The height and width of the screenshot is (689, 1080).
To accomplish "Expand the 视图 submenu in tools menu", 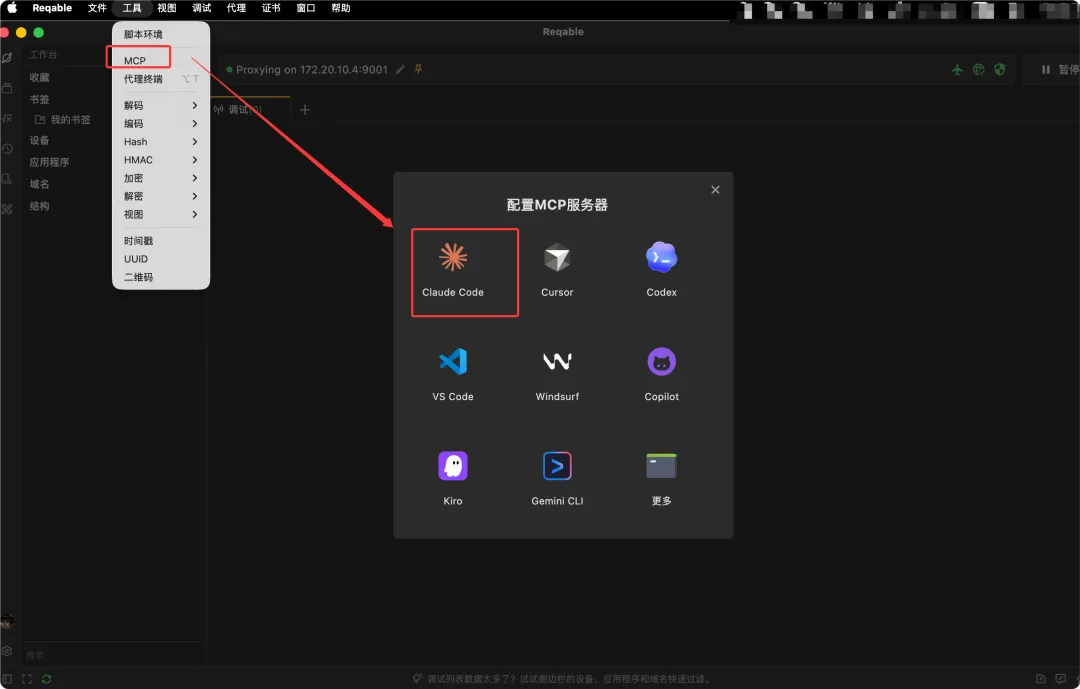I will tap(160, 214).
